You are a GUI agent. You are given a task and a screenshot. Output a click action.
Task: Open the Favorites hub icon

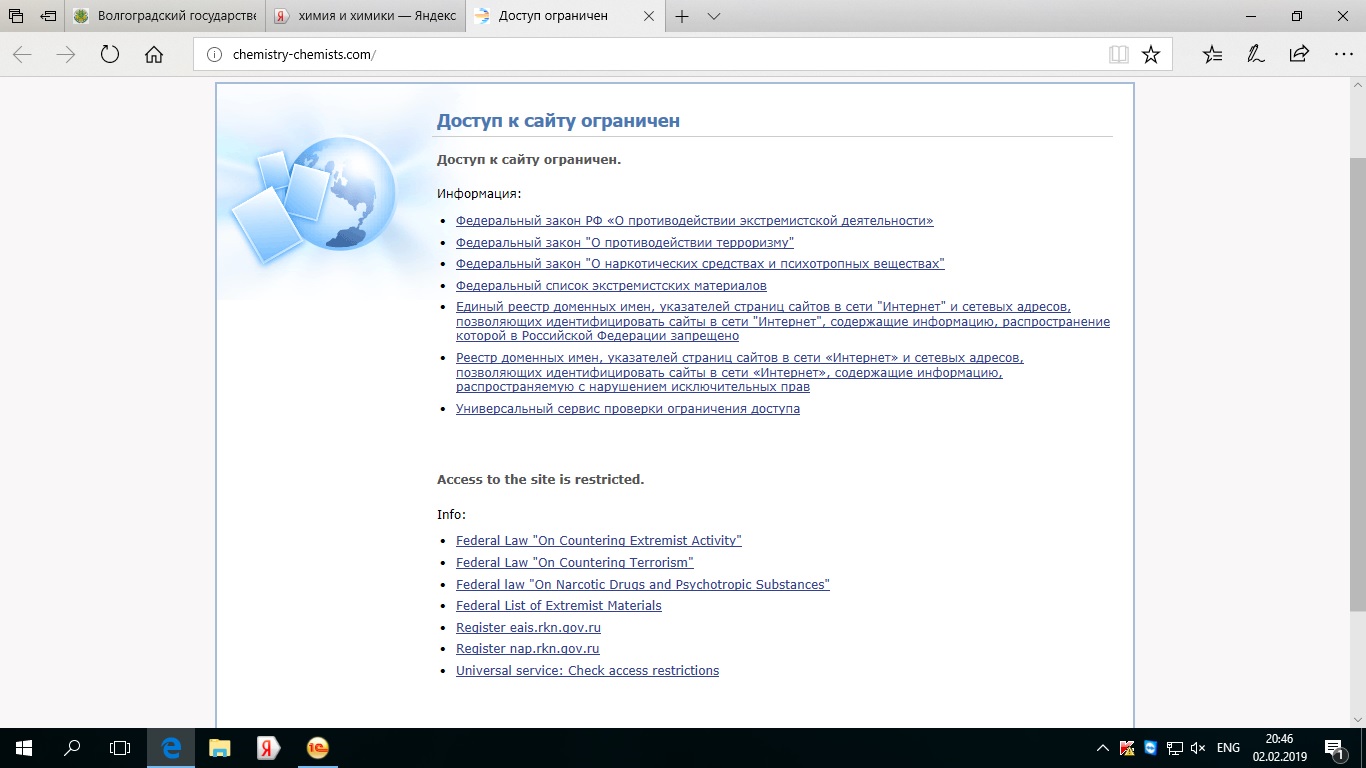(x=1212, y=55)
